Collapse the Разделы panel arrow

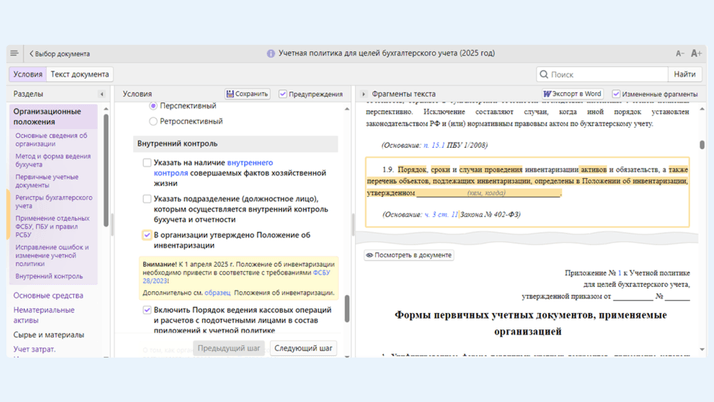[x=101, y=94]
